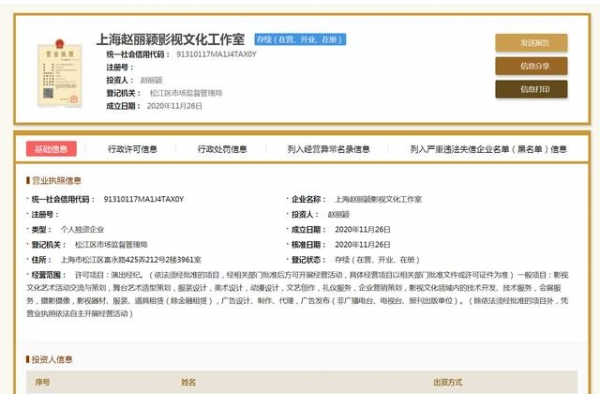Select the 基础信息 tab
Screen dimensions: 600x394
pos(51,149)
